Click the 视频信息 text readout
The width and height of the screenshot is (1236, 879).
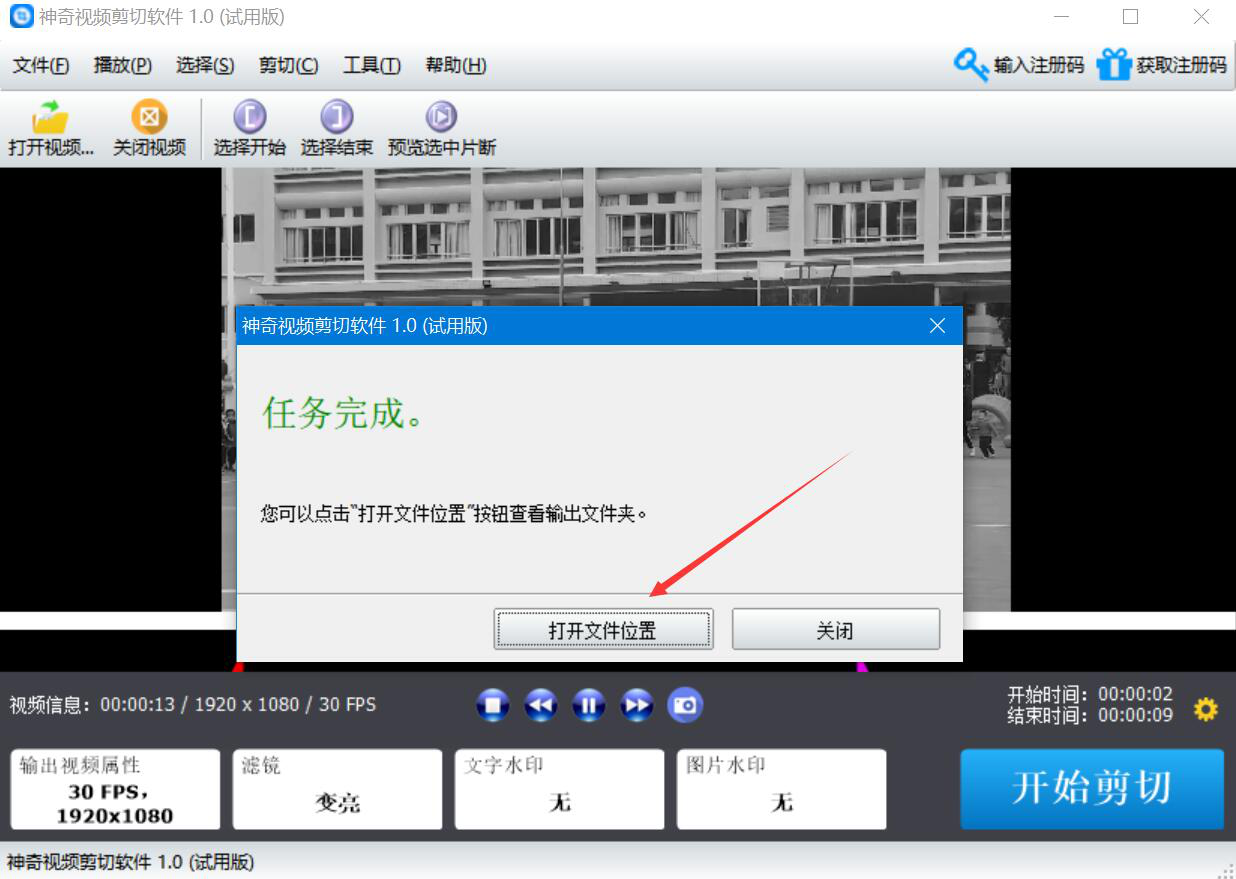tap(193, 705)
